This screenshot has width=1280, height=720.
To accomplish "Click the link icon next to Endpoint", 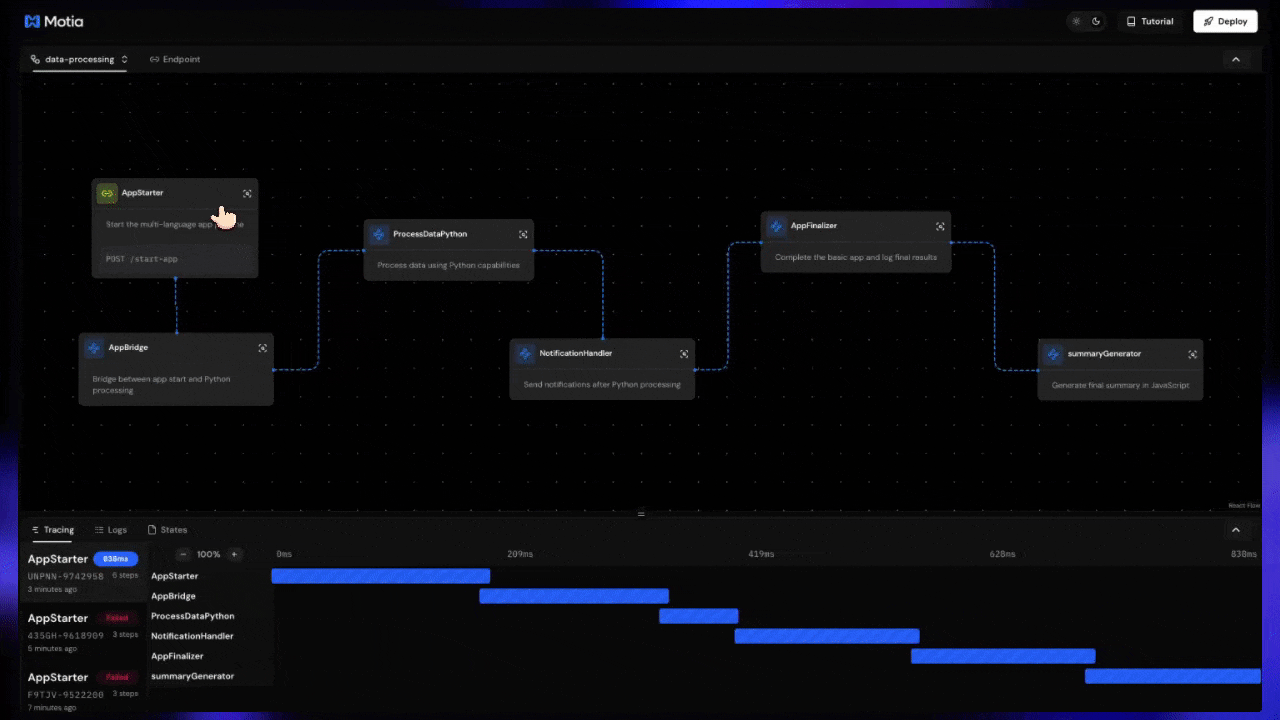I will 154,59.
